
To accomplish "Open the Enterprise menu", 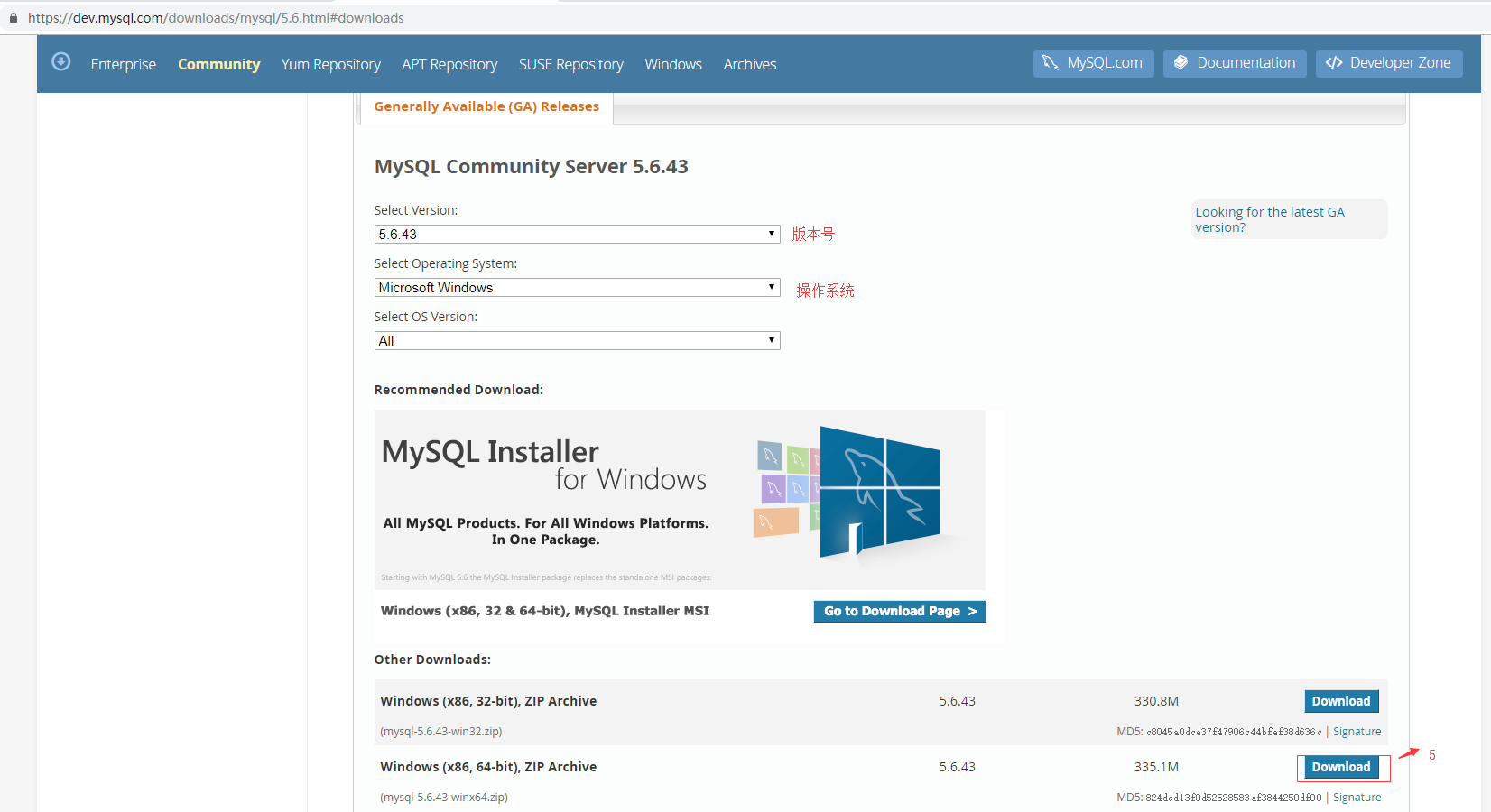I will (x=124, y=64).
